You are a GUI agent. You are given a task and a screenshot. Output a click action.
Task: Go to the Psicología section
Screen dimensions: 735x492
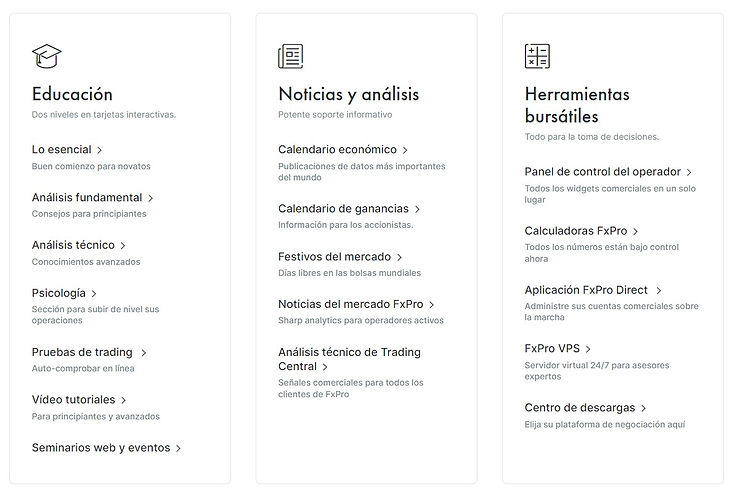pyautogui.click(x=59, y=294)
